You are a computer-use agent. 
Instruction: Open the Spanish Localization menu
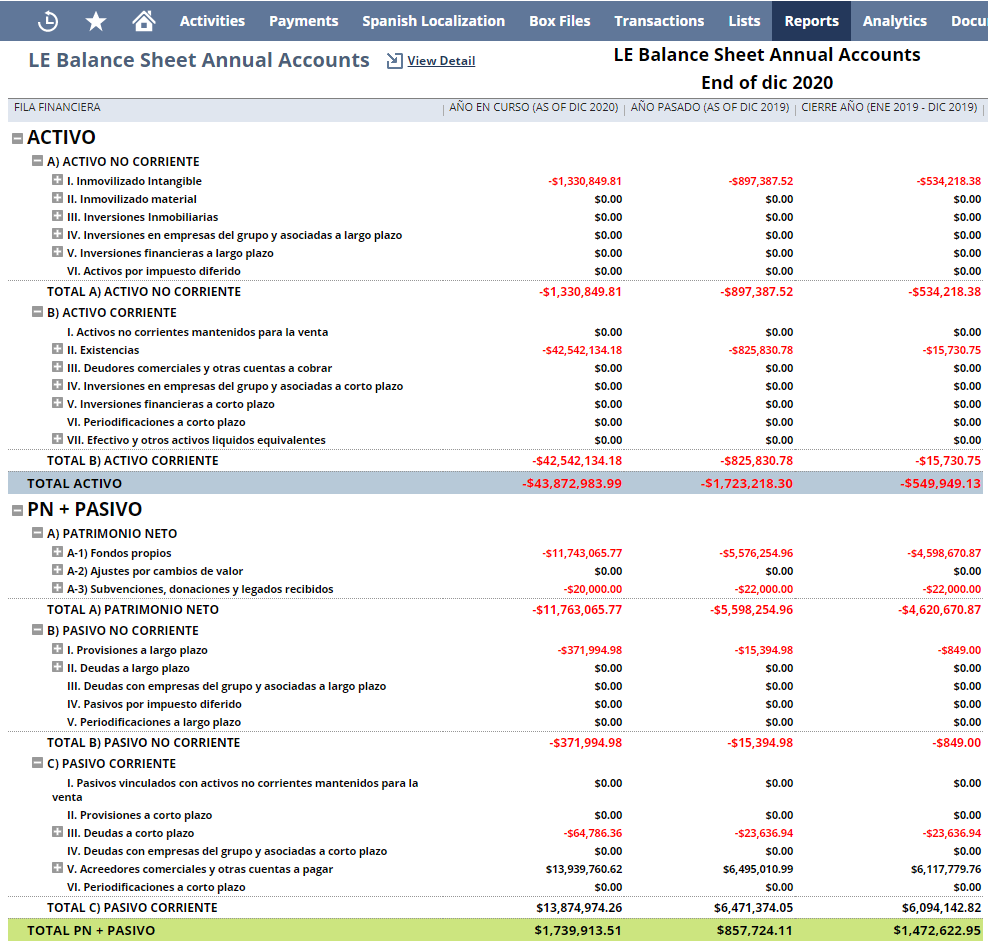pyautogui.click(x=434, y=21)
